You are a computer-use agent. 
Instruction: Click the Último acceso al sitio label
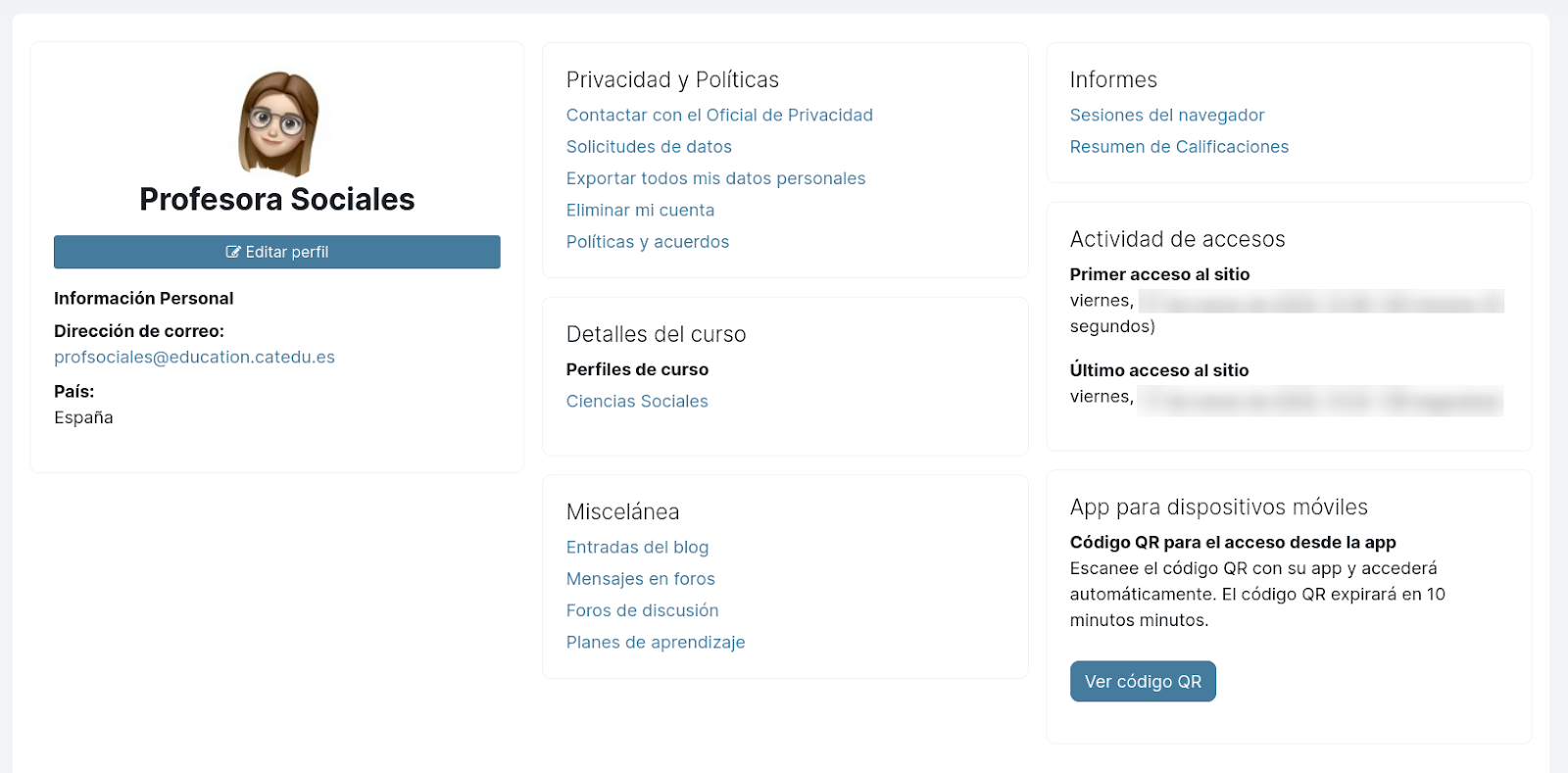tap(1159, 370)
